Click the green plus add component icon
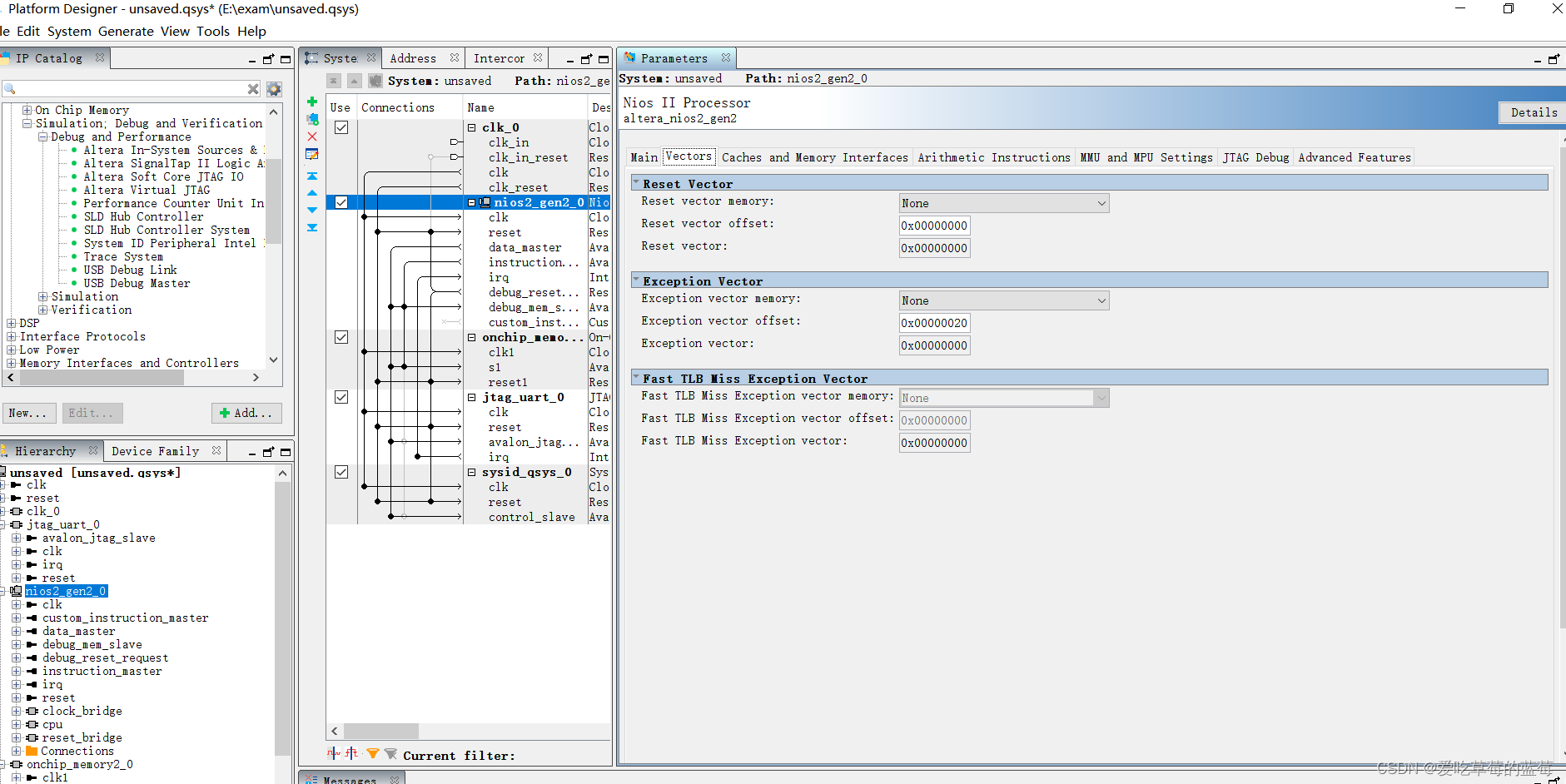The height and width of the screenshot is (784, 1566). coord(312,102)
